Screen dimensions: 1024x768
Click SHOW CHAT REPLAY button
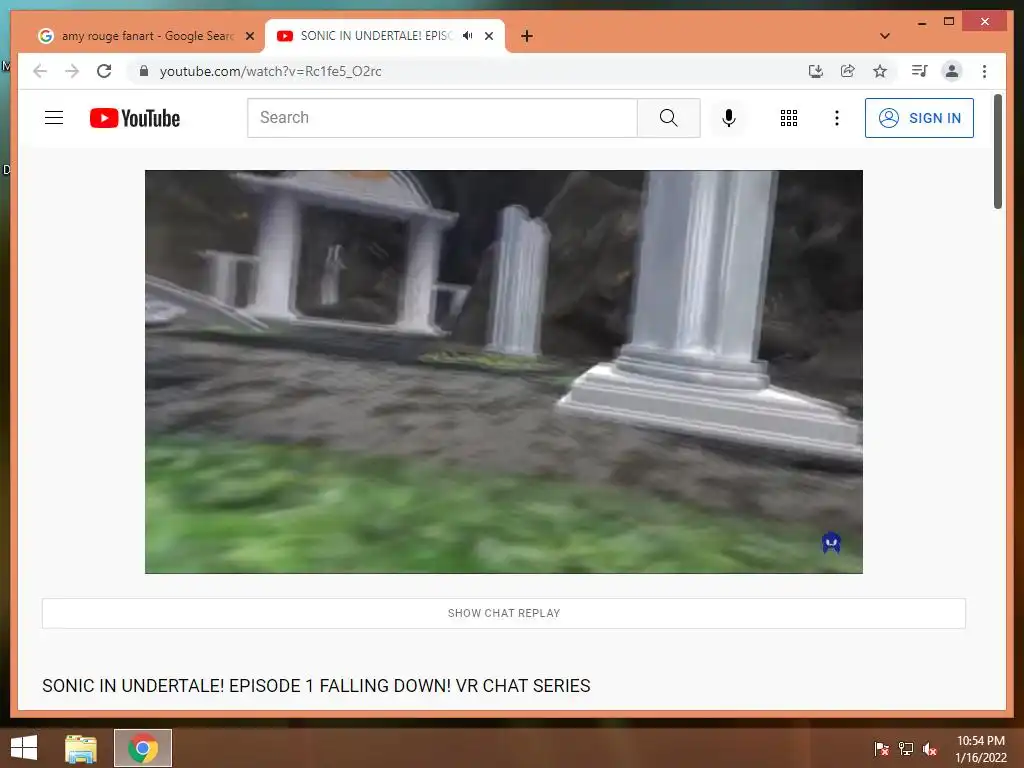pos(504,613)
